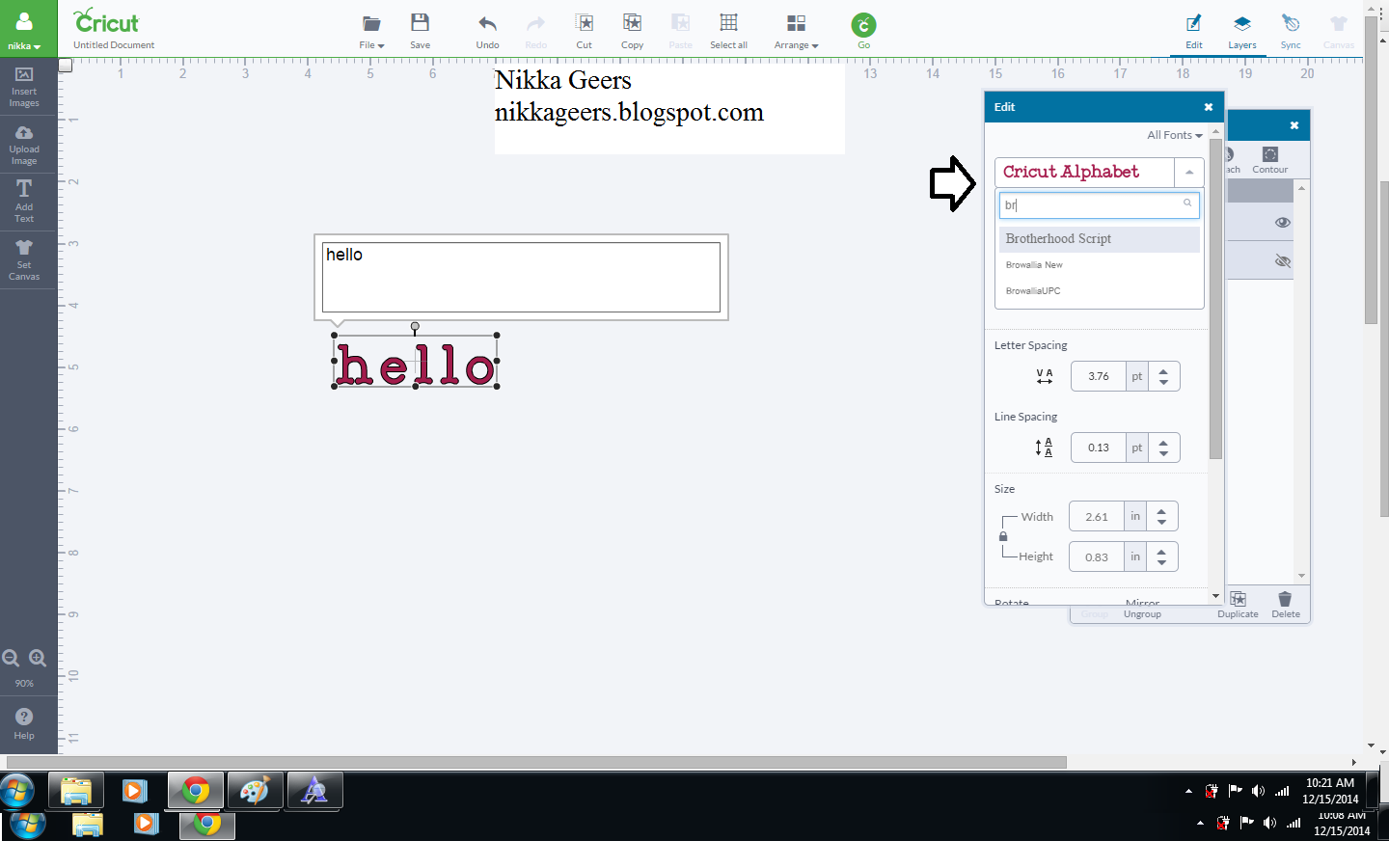1389x868 pixels.
Task: Select the Add Text tool
Action: click(x=23, y=201)
